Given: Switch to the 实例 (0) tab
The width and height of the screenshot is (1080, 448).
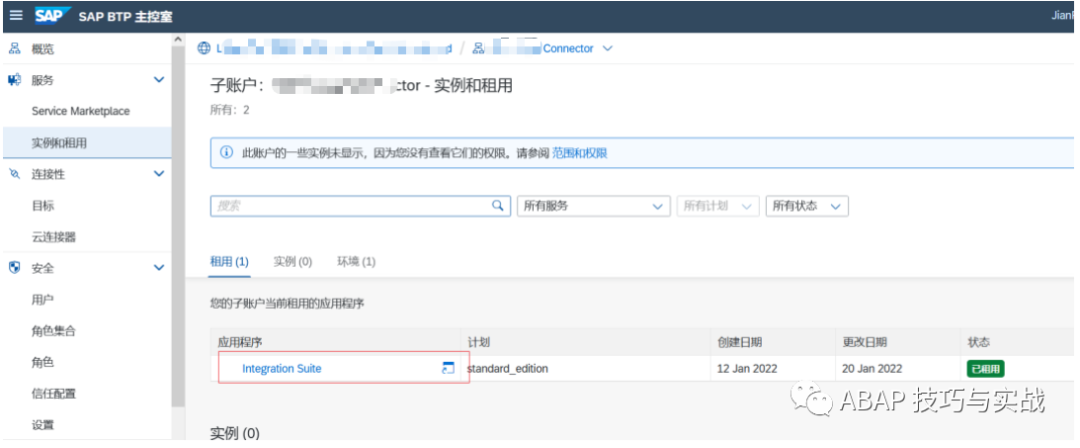Looking at the screenshot, I should pyautogui.click(x=293, y=262).
